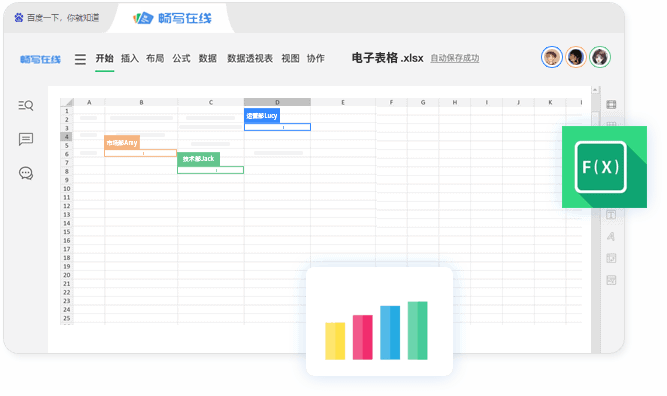
Task: Click the third collaborator avatar with green ring
Action: coord(600,57)
